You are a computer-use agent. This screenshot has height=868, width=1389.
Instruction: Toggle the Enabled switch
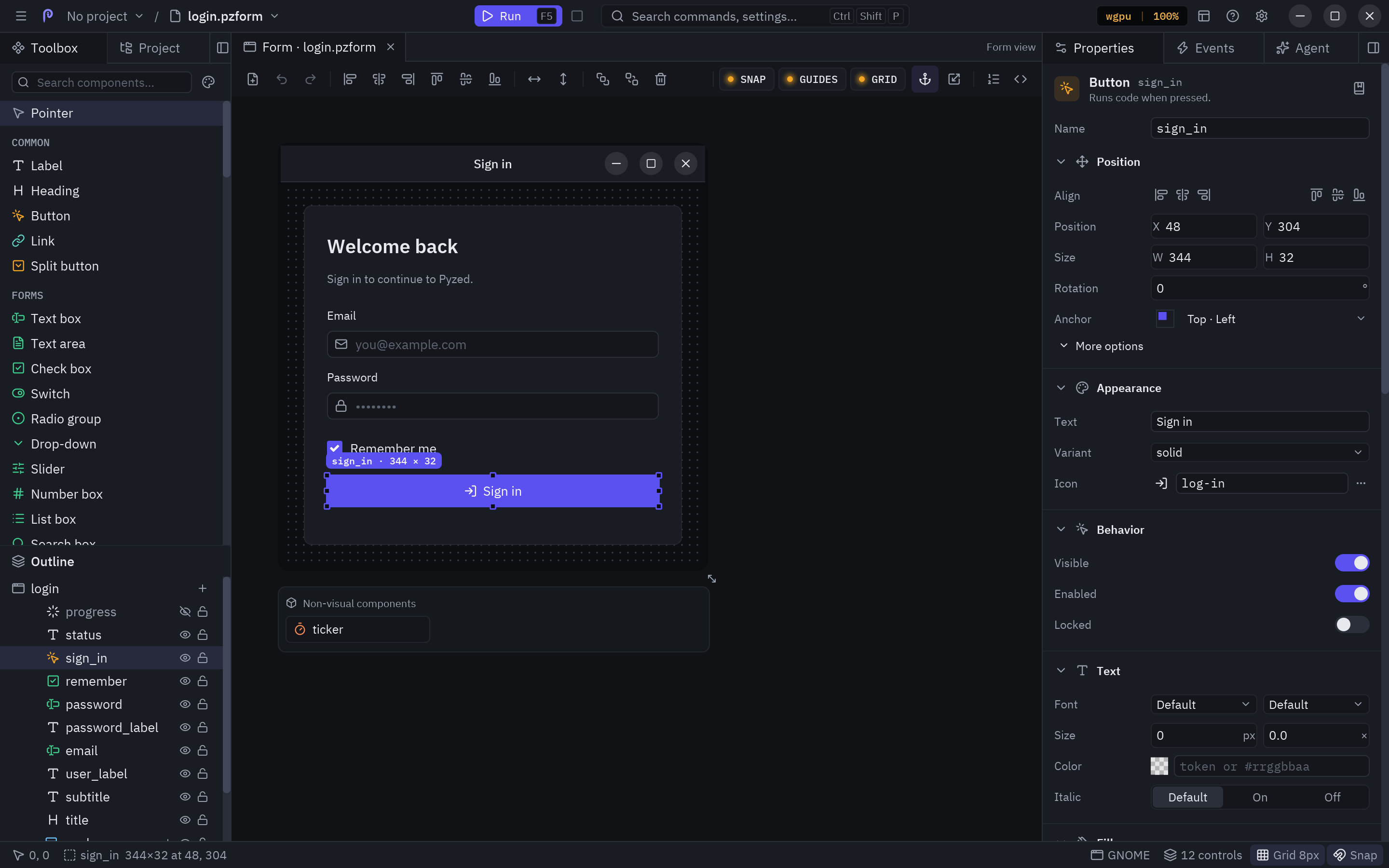click(x=1352, y=594)
